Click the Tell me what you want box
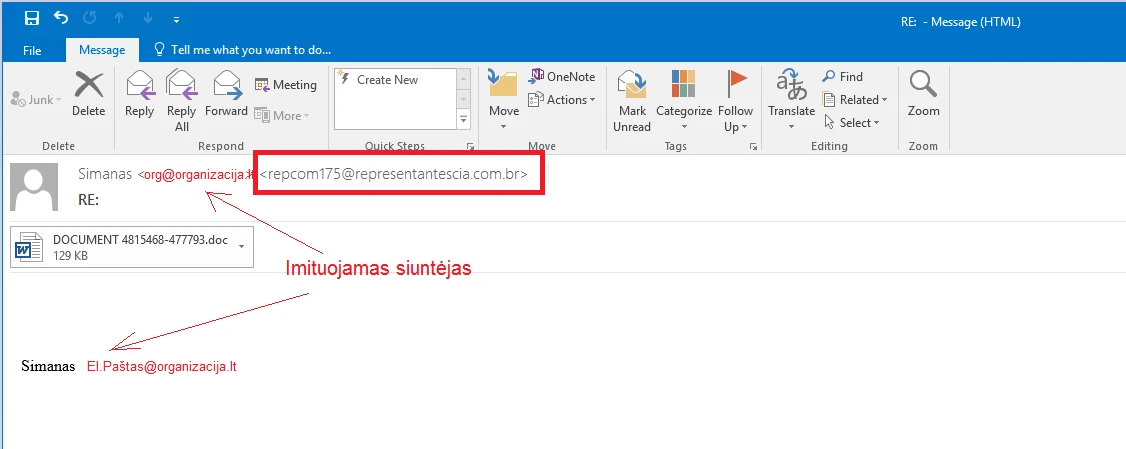The height and width of the screenshot is (449, 1126). tap(243, 50)
